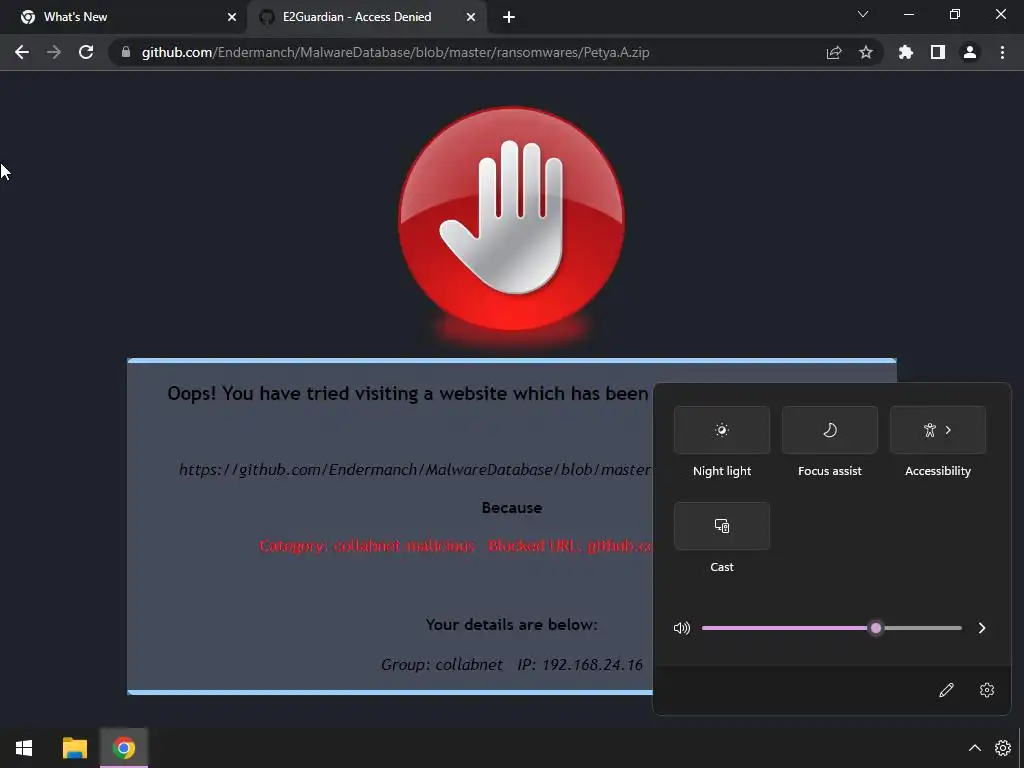This screenshot has width=1024, height=768.
Task: Adjust the volume slider
Action: (831, 628)
